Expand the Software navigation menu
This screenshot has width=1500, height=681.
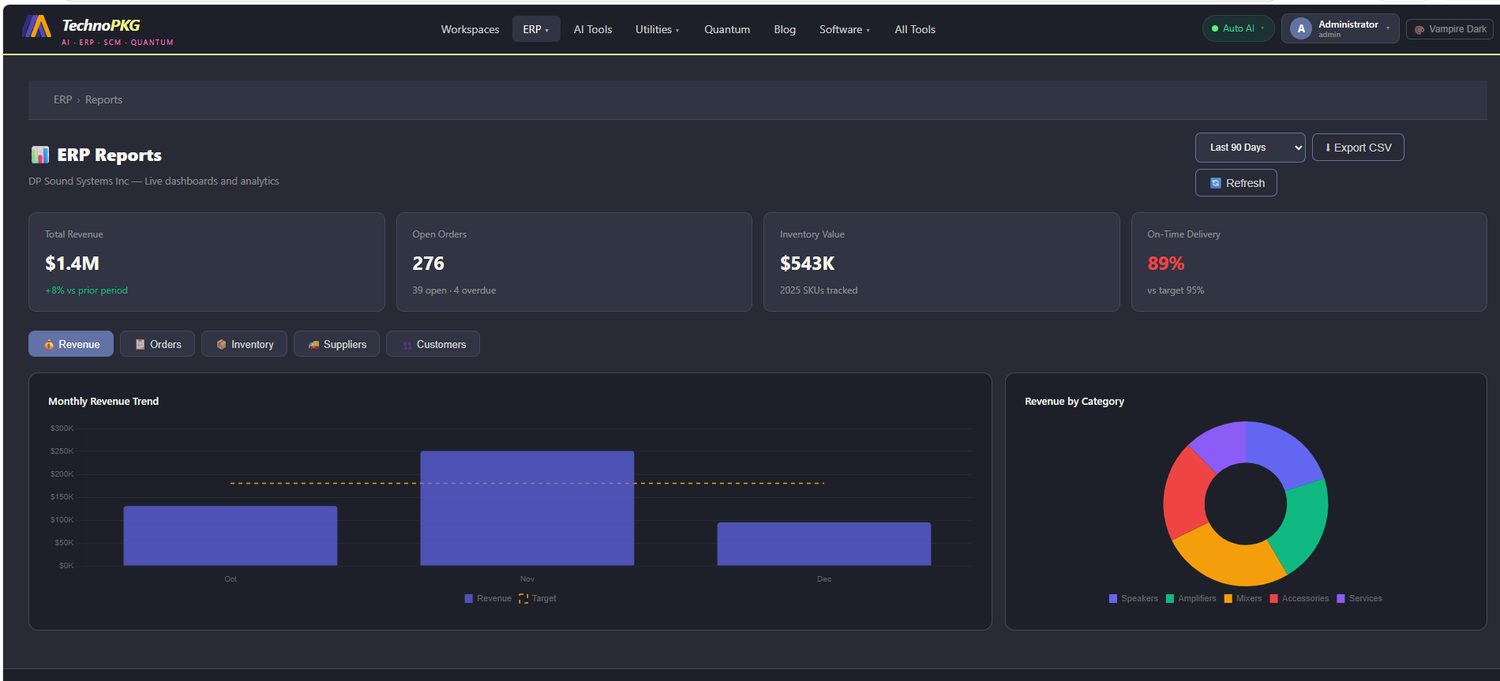pos(845,29)
